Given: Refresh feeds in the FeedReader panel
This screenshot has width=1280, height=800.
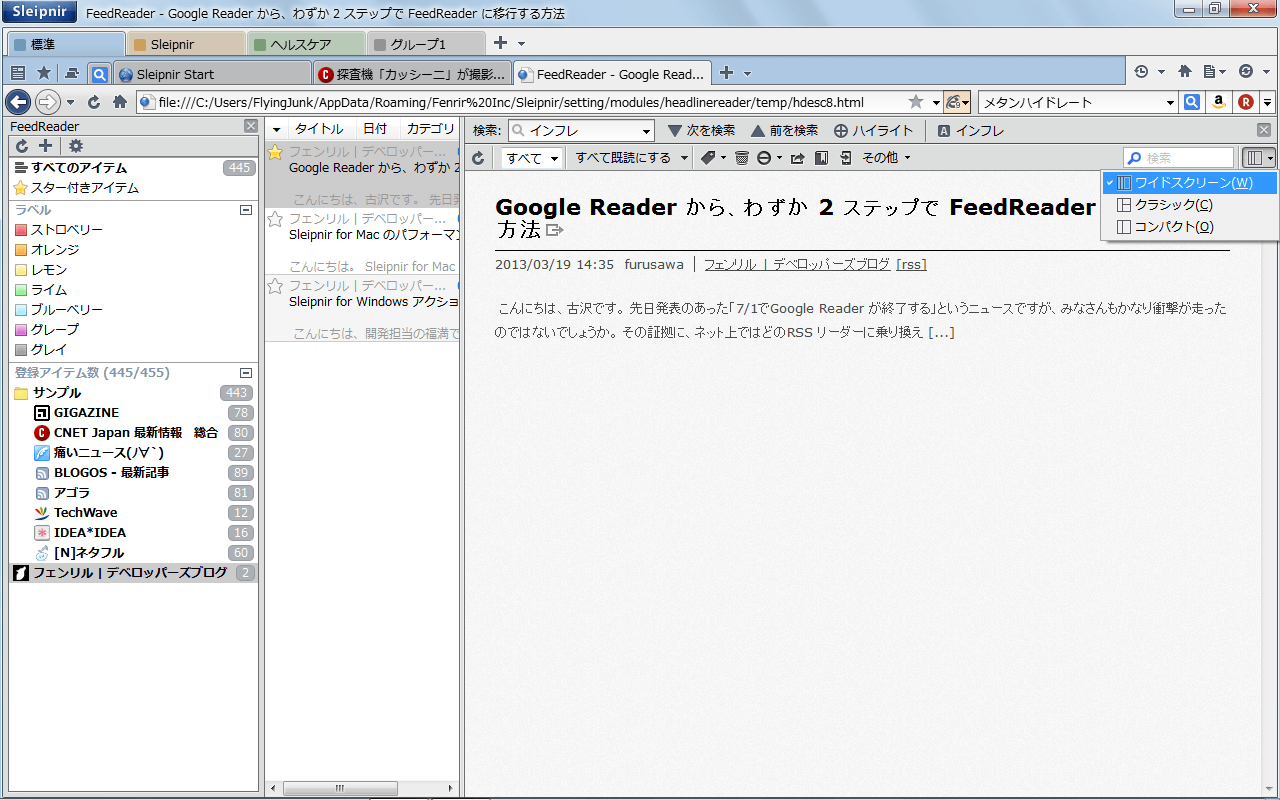Looking at the screenshot, I should click(22, 146).
